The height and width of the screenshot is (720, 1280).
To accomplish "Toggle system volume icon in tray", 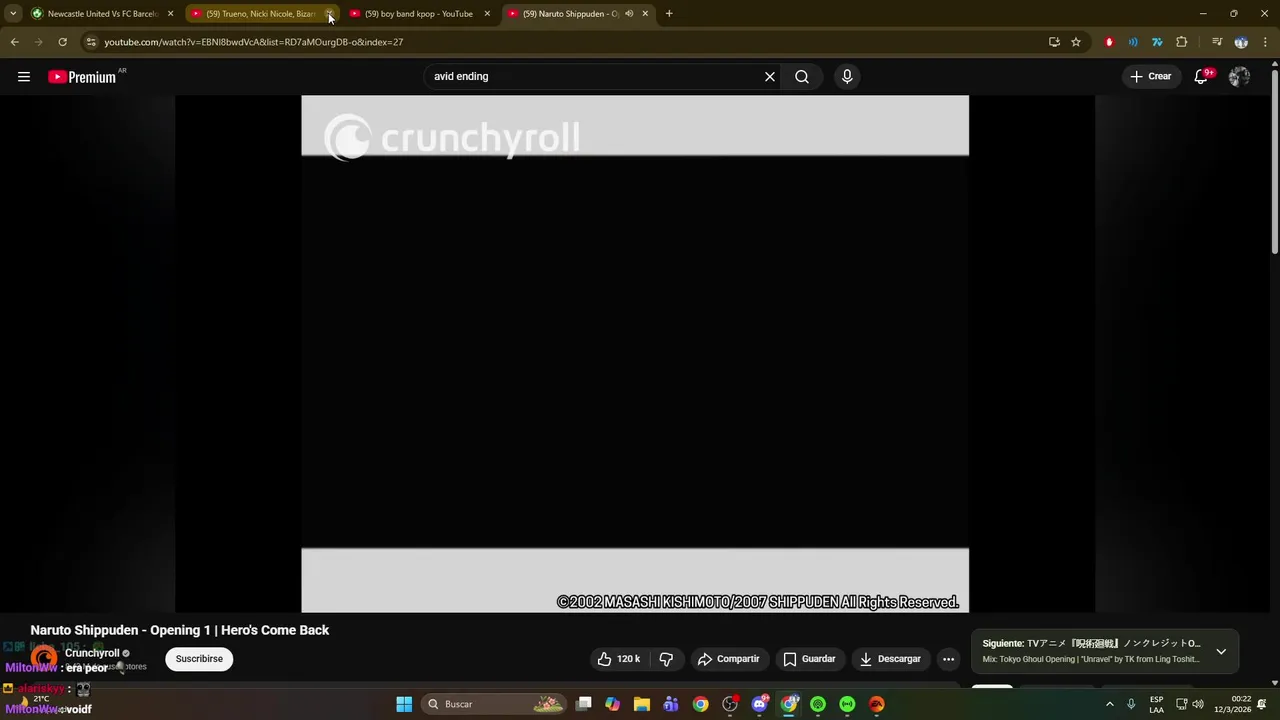I will 1198,704.
